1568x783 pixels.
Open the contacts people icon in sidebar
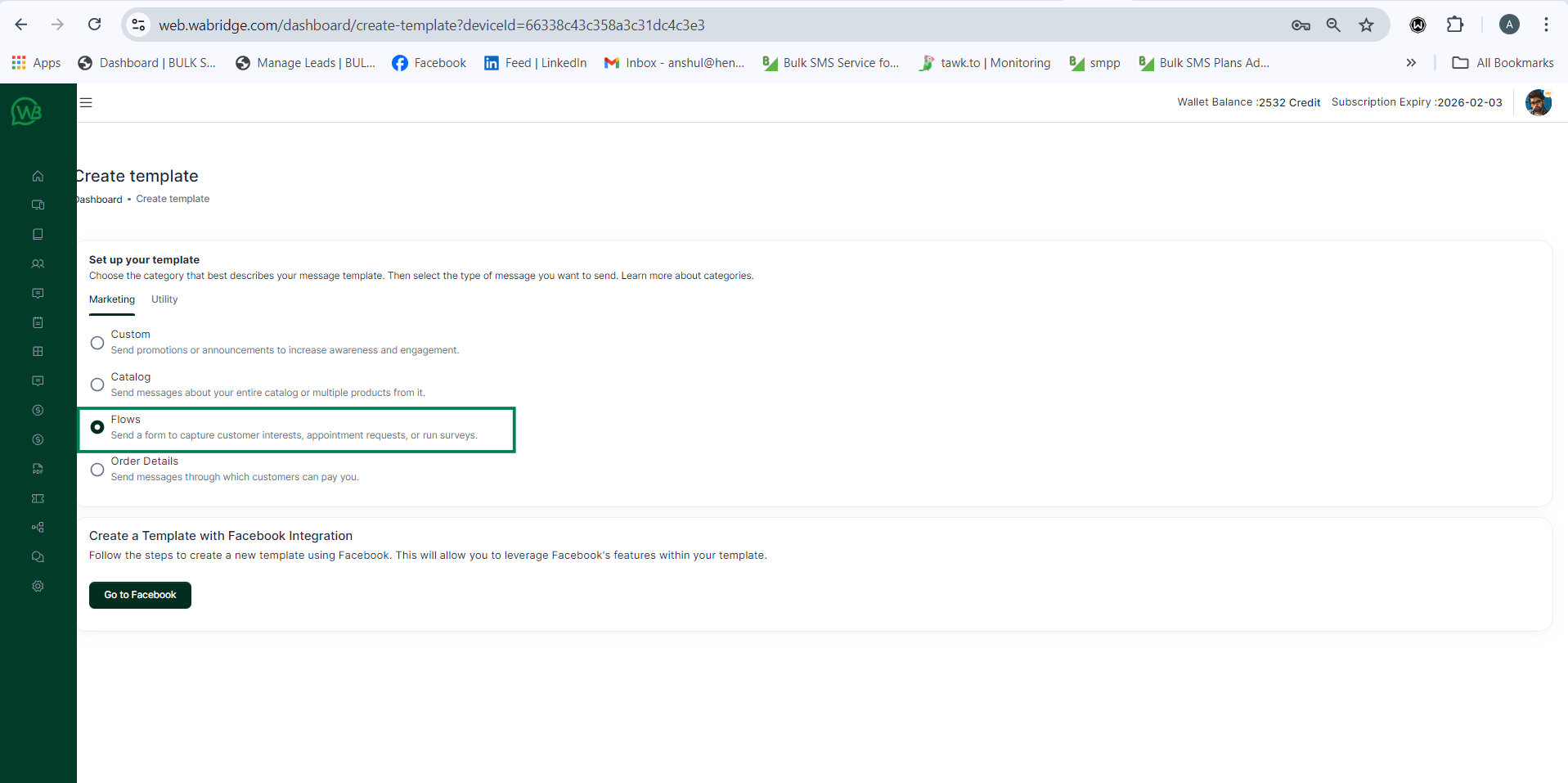pyautogui.click(x=38, y=264)
